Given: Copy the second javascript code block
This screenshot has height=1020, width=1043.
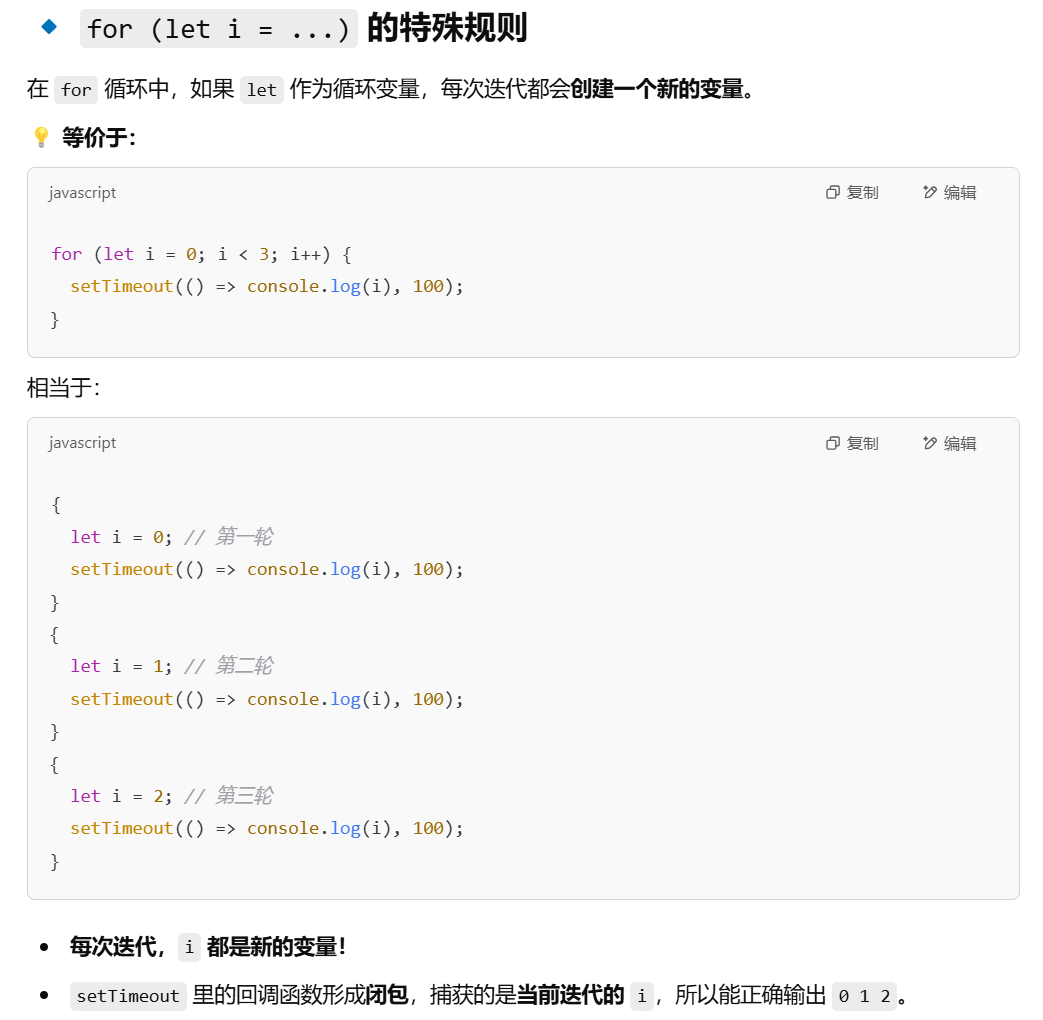Looking at the screenshot, I should point(852,443).
